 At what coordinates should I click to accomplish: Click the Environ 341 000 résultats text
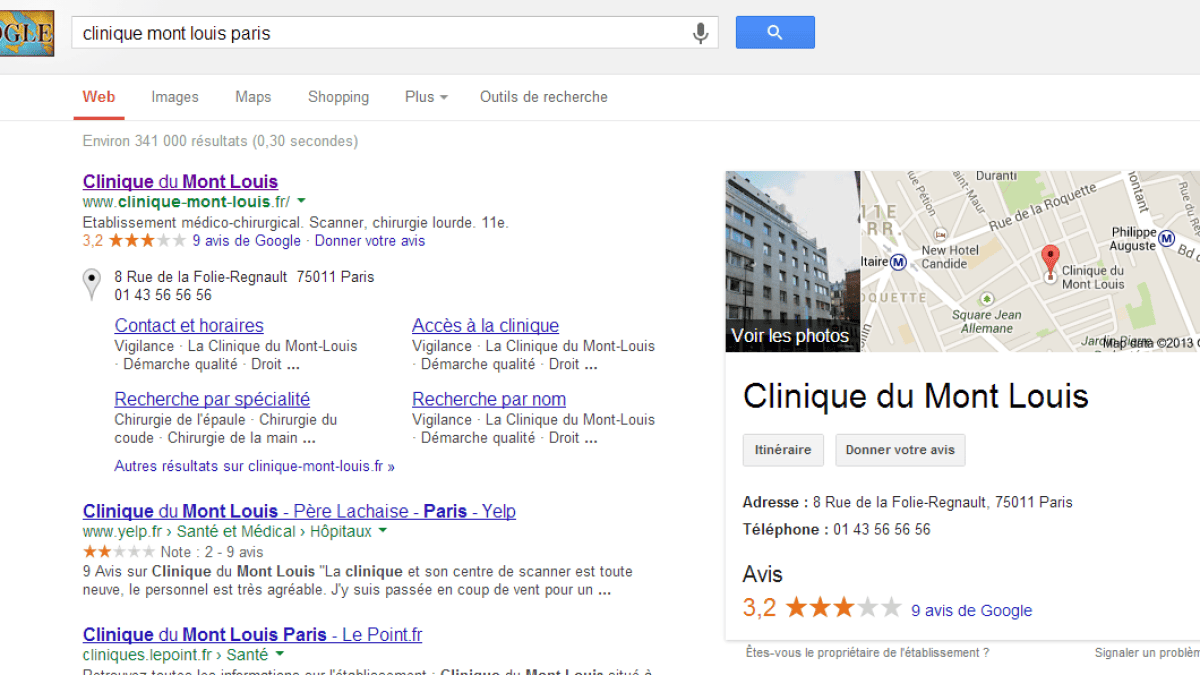(220, 141)
